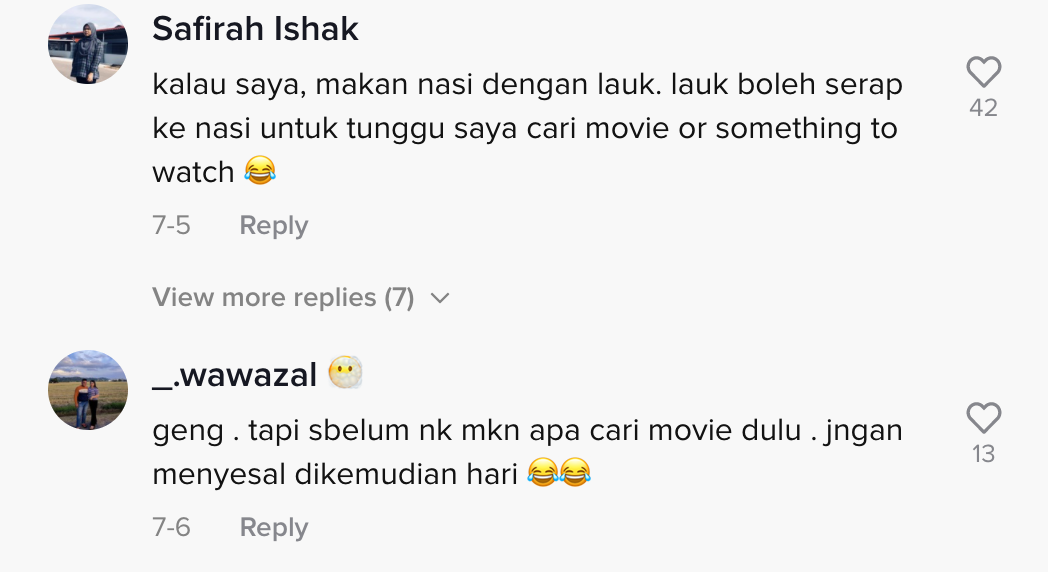Tap the heart on _.wawazal's comment
The image size is (1048, 572).
[x=983, y=417]
